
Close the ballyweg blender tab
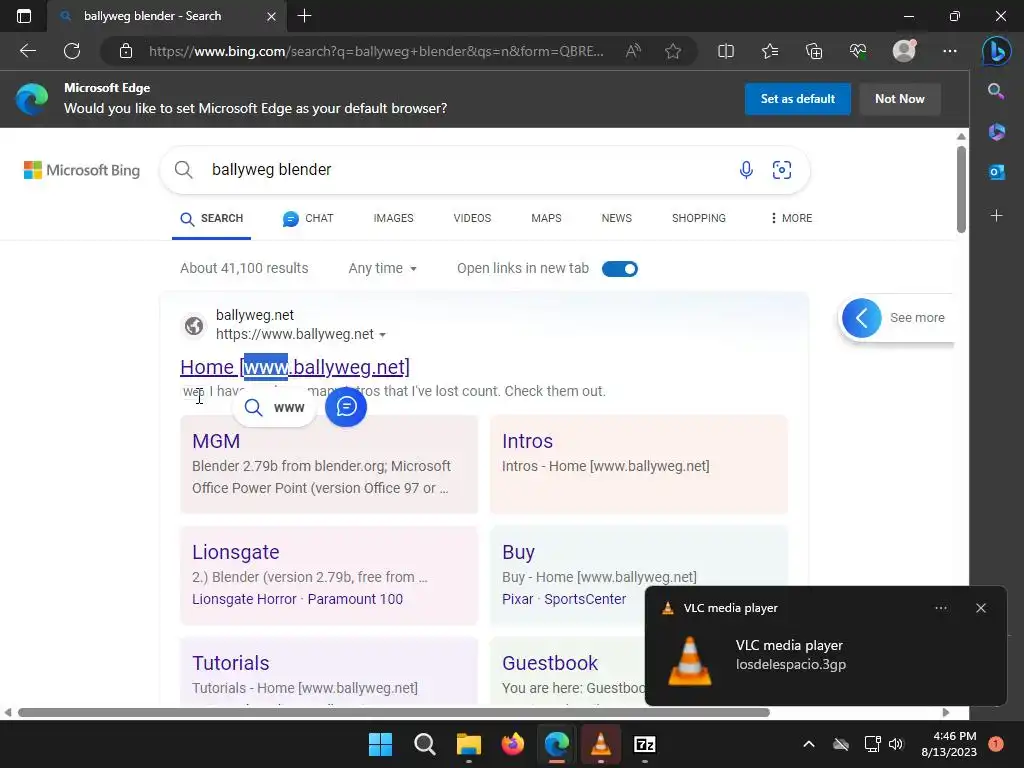click(271, 16)
